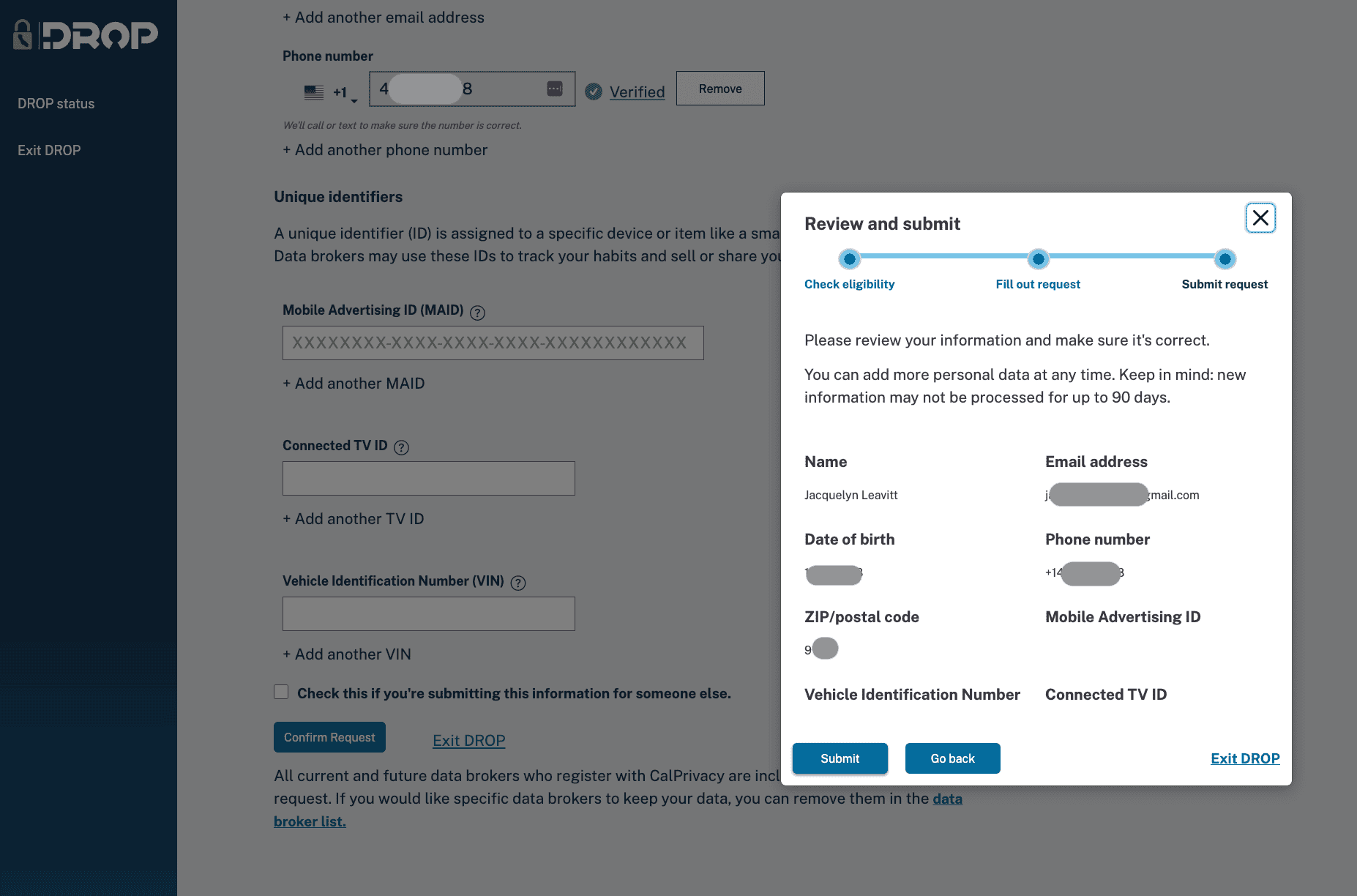Click the Fill out request progress step
Image resolution: width=1357 pixels, height=896 pixels.
point(1038,259)
